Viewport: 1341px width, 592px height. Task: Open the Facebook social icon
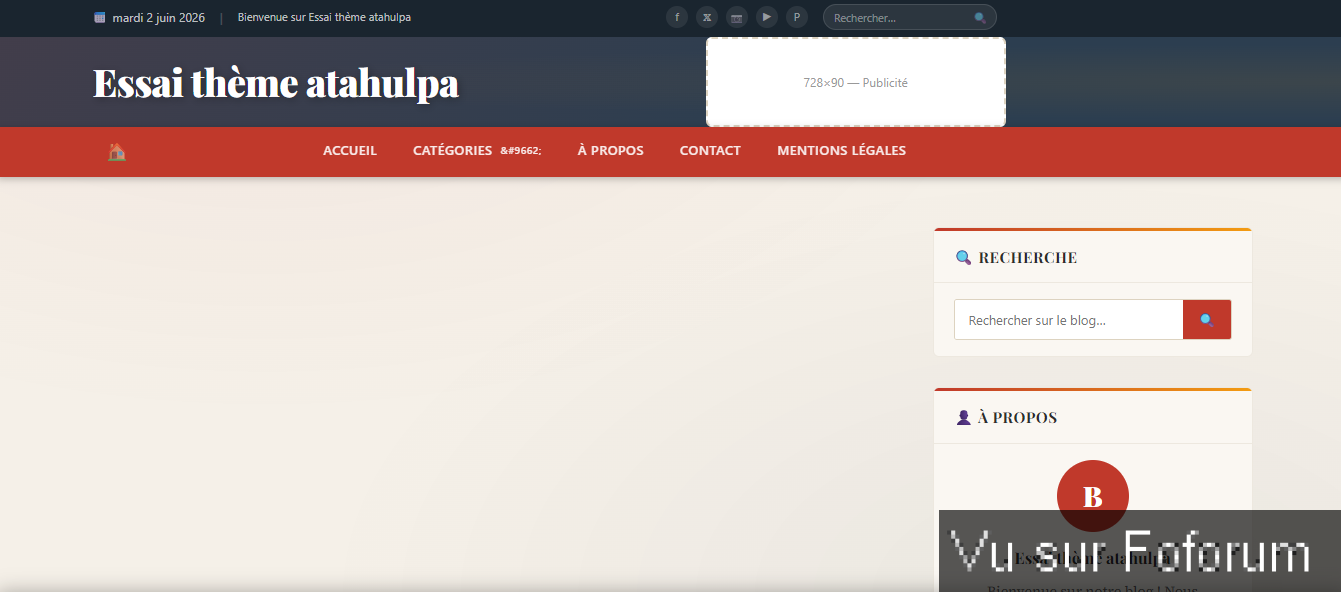coord(677,17)
